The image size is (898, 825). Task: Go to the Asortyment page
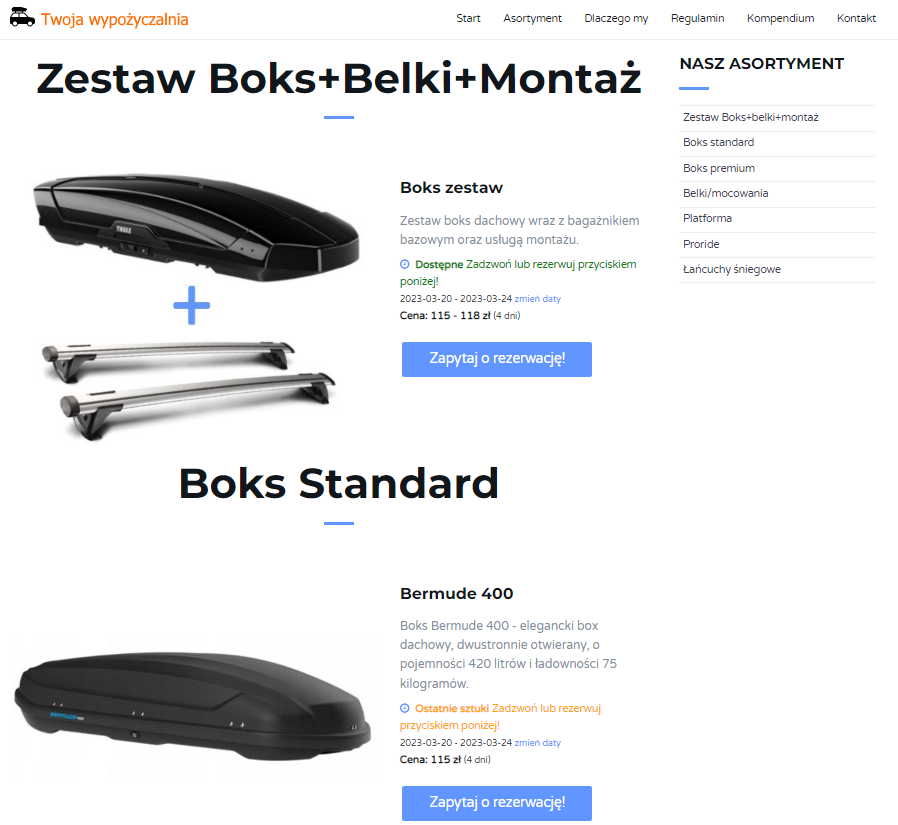pos(532,18)
